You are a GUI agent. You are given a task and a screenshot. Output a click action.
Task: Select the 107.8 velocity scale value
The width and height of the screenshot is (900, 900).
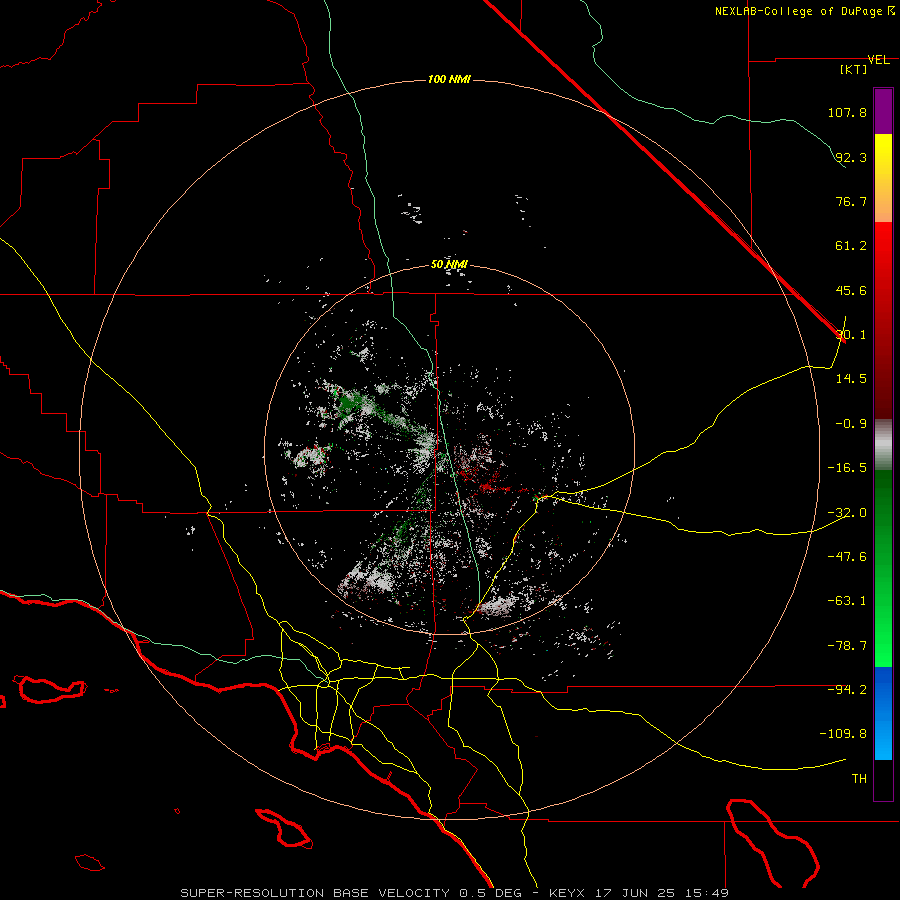point(847,112)
